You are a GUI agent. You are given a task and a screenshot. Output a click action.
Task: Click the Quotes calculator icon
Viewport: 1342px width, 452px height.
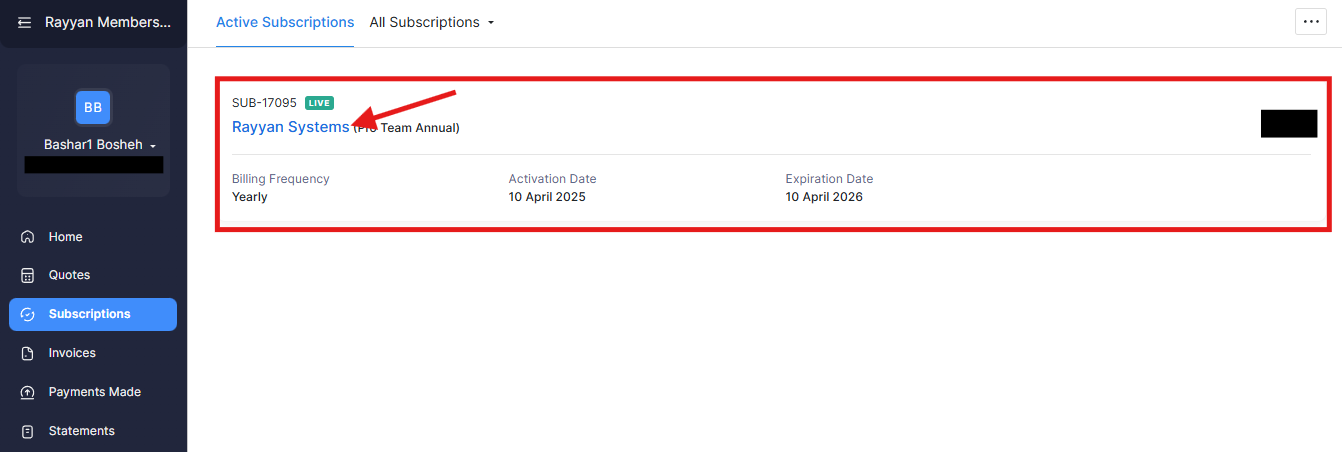click(28, 275)
